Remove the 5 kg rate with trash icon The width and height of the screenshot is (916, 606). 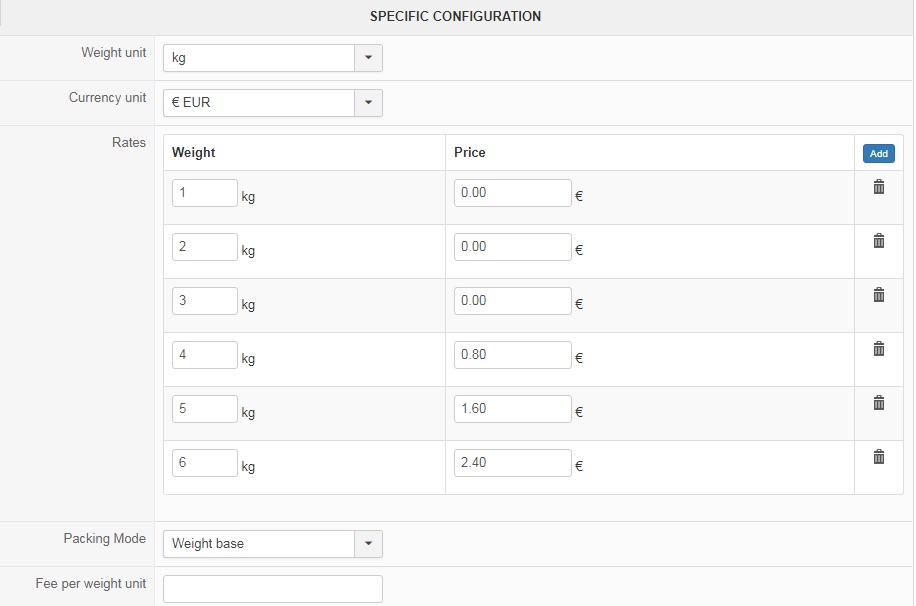(x=879, y=403)
